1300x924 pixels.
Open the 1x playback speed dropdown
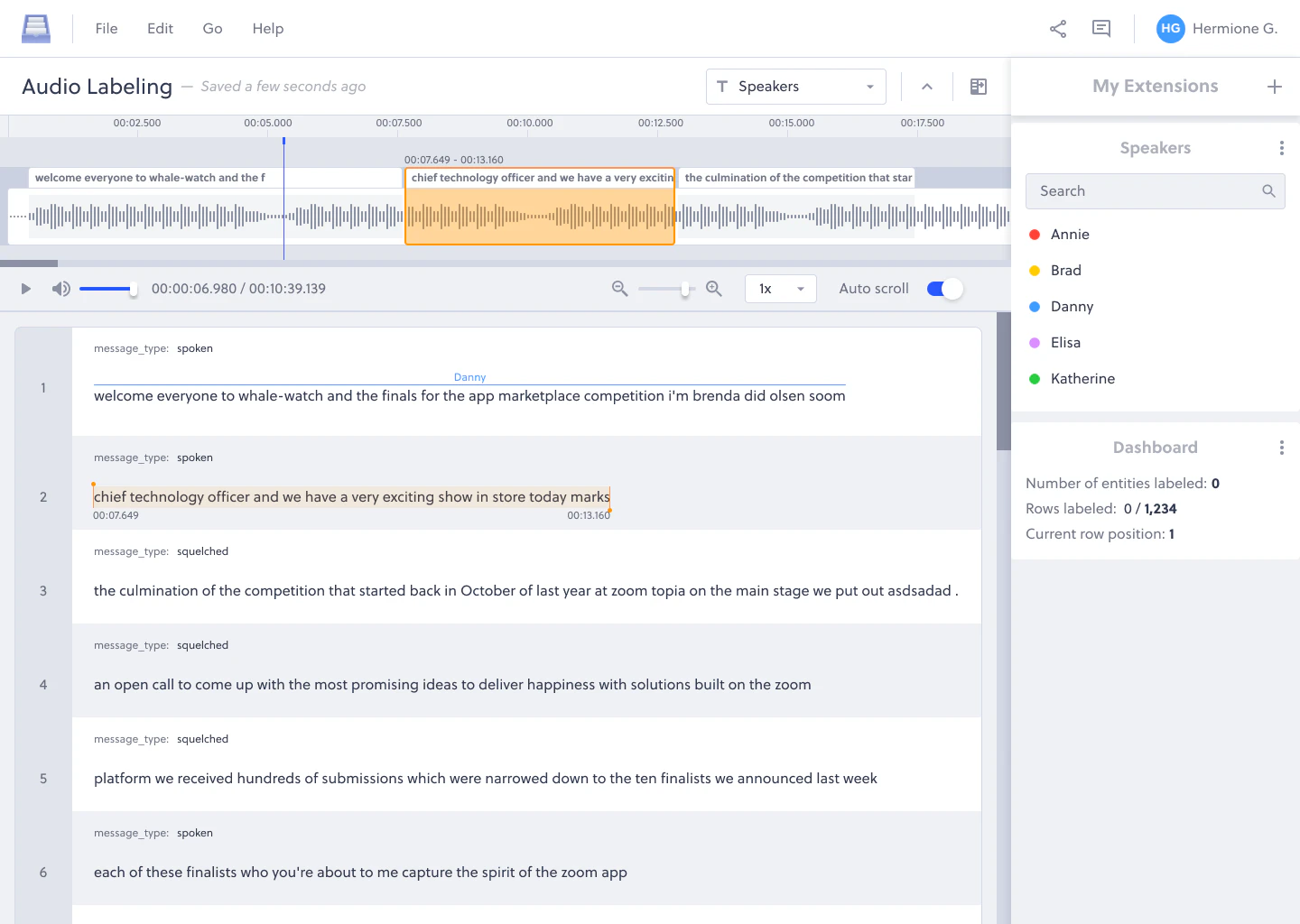click(x=781, y=289)
